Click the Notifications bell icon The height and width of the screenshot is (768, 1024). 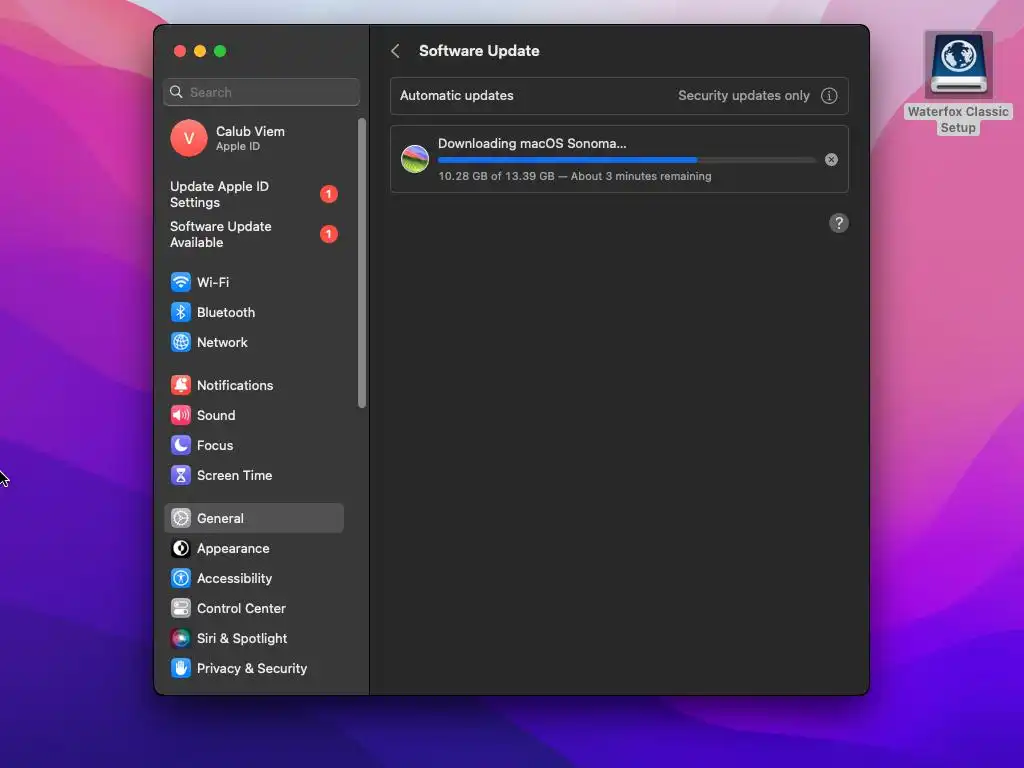click(x=181, y=385)
